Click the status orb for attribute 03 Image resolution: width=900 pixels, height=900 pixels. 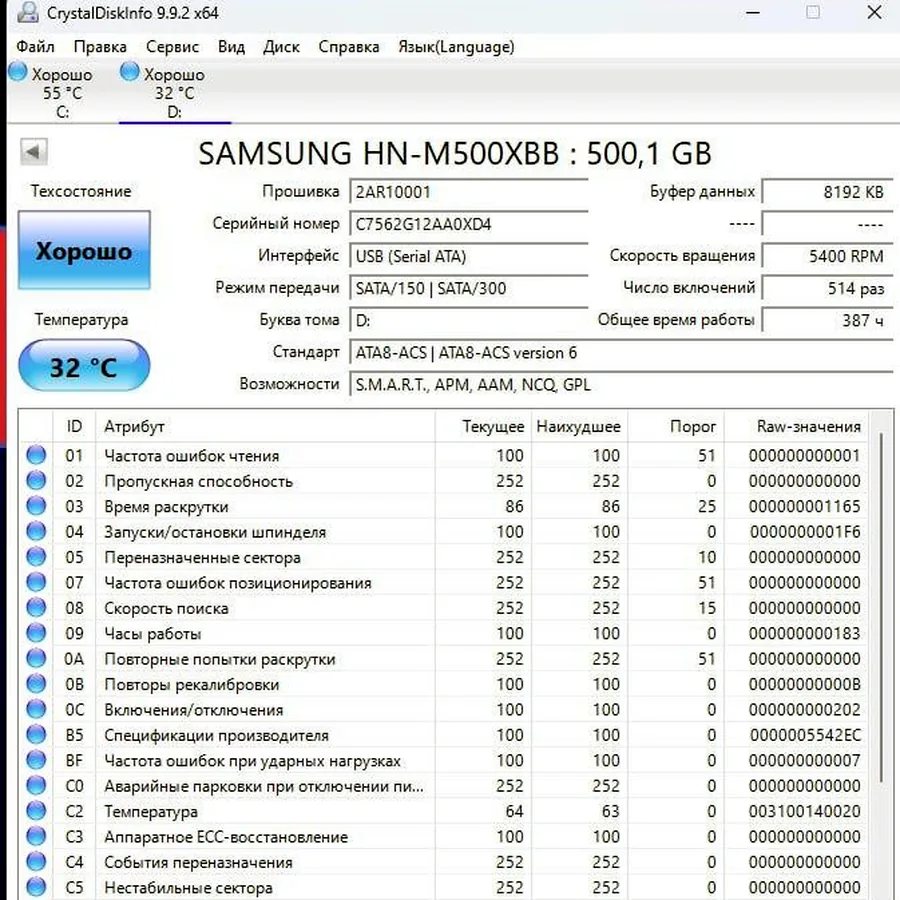(x=36, y=506)
